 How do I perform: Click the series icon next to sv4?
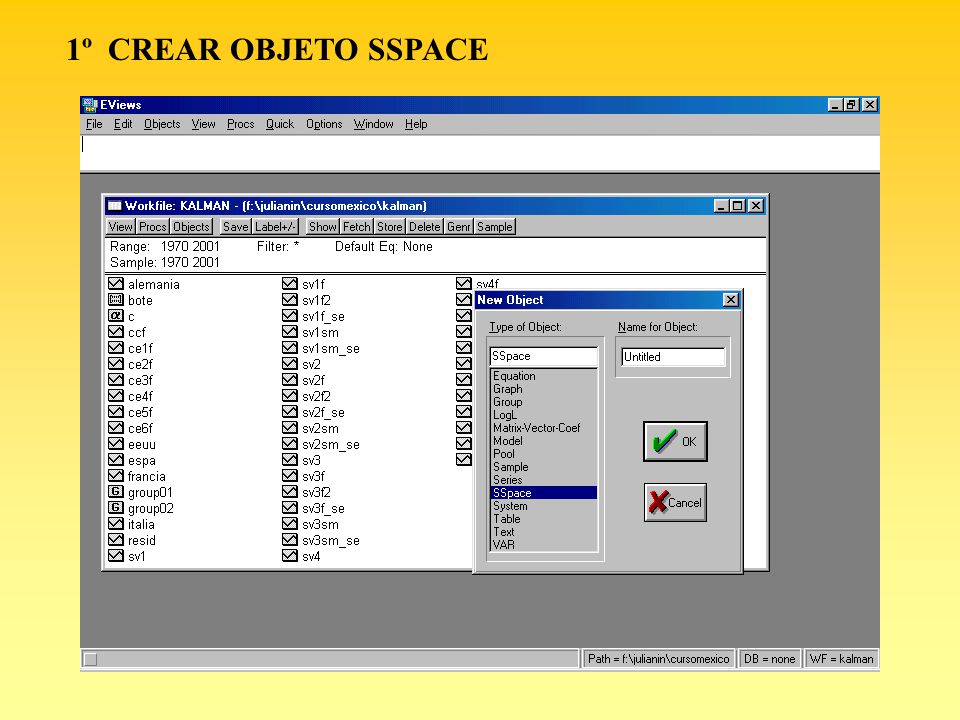click(x=290, y=555)
